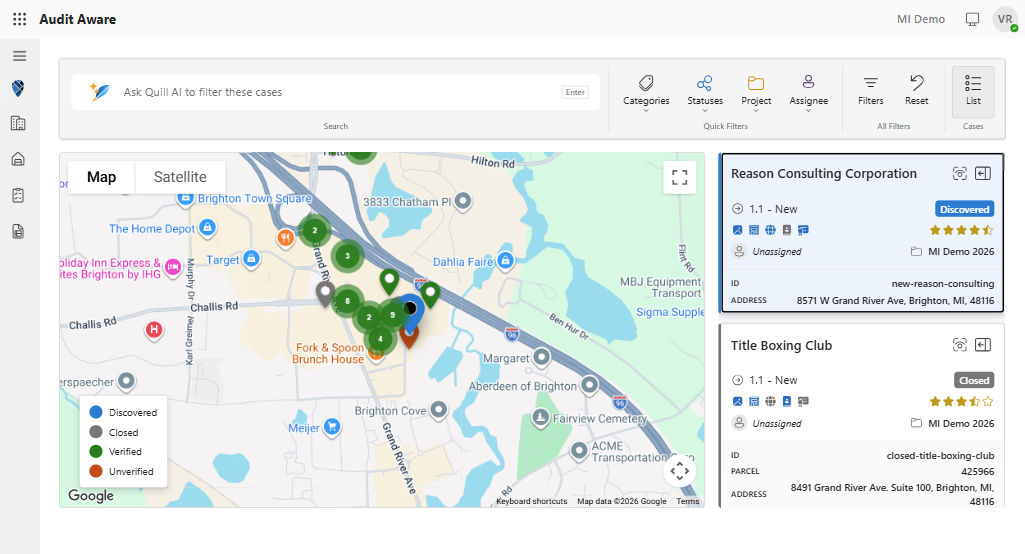Image resolution: width=1025 pixels, height=554 pixels.
Task: Click the open-panel icon on Reason Consulting card
Action: point(983,173)
